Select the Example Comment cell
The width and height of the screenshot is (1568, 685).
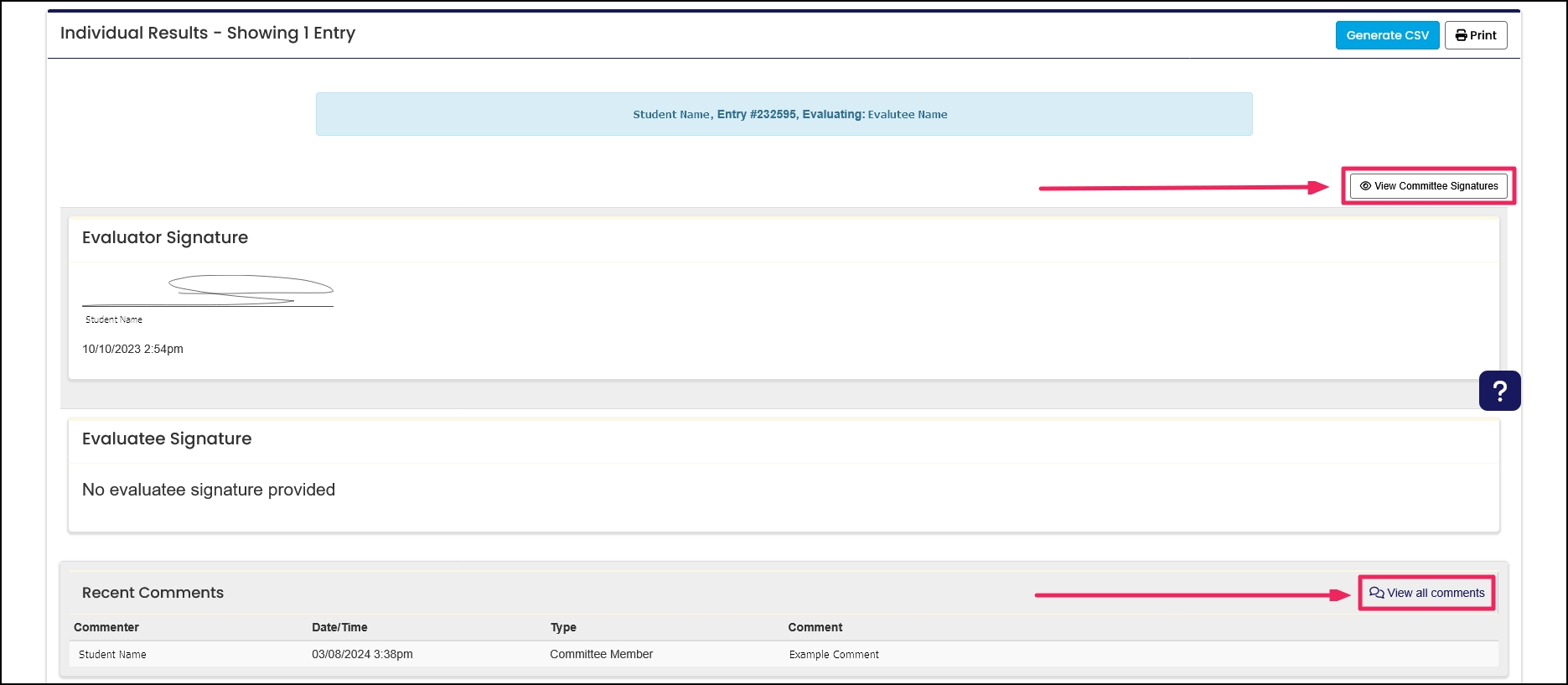[x=834, y=655]
